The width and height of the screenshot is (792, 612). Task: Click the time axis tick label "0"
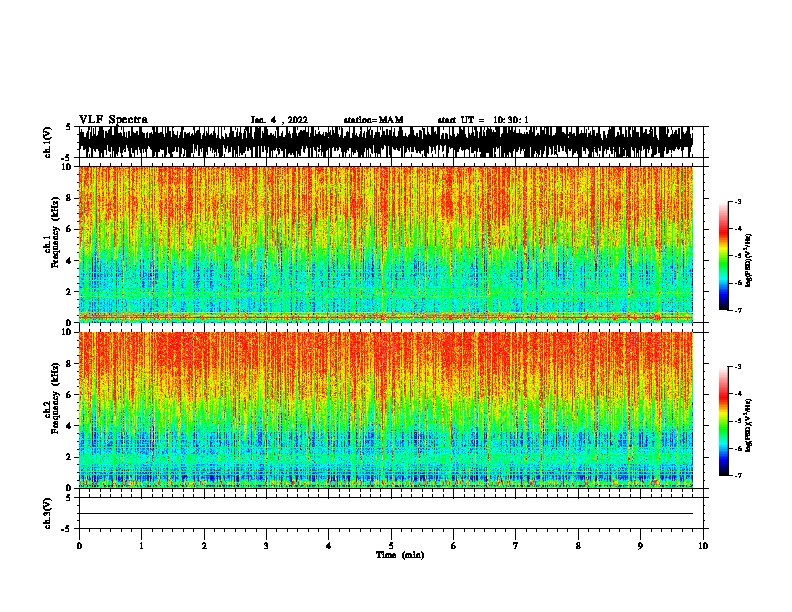pyautogui.click(x=79, y=545)
